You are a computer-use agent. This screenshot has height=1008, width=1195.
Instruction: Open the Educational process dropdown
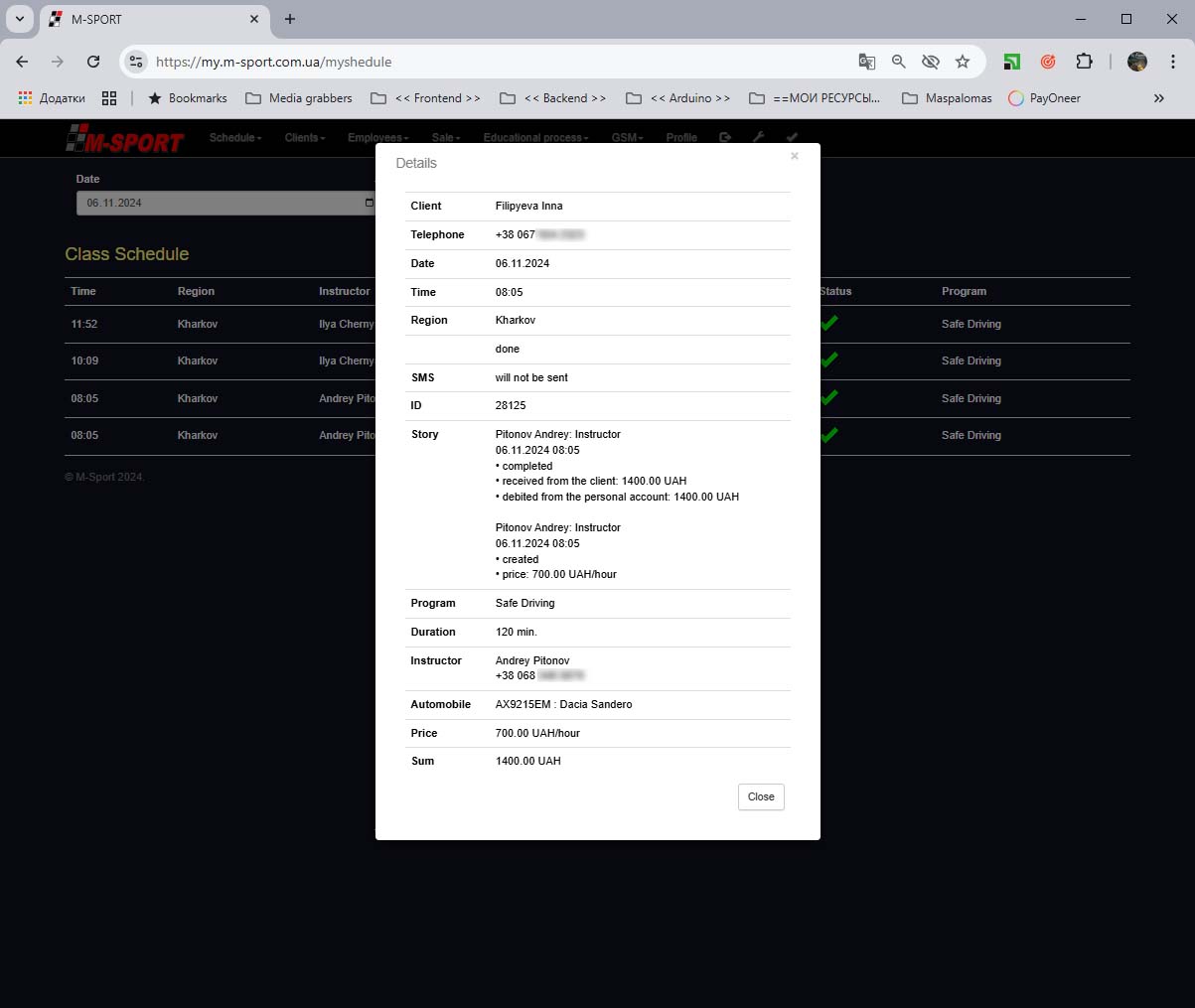[535, 138]
